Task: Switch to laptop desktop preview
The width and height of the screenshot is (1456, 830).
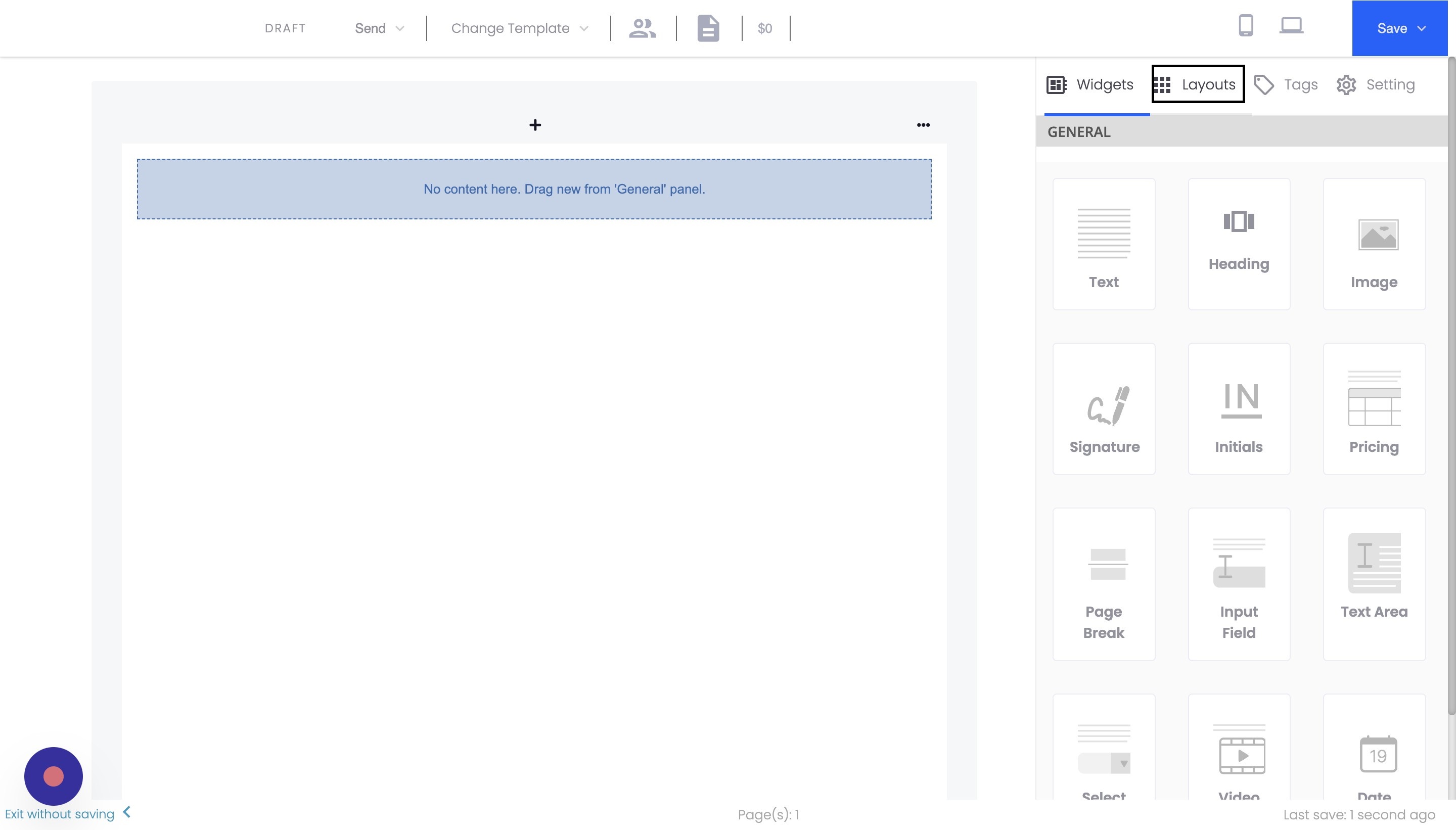Action: (1291, 26)
